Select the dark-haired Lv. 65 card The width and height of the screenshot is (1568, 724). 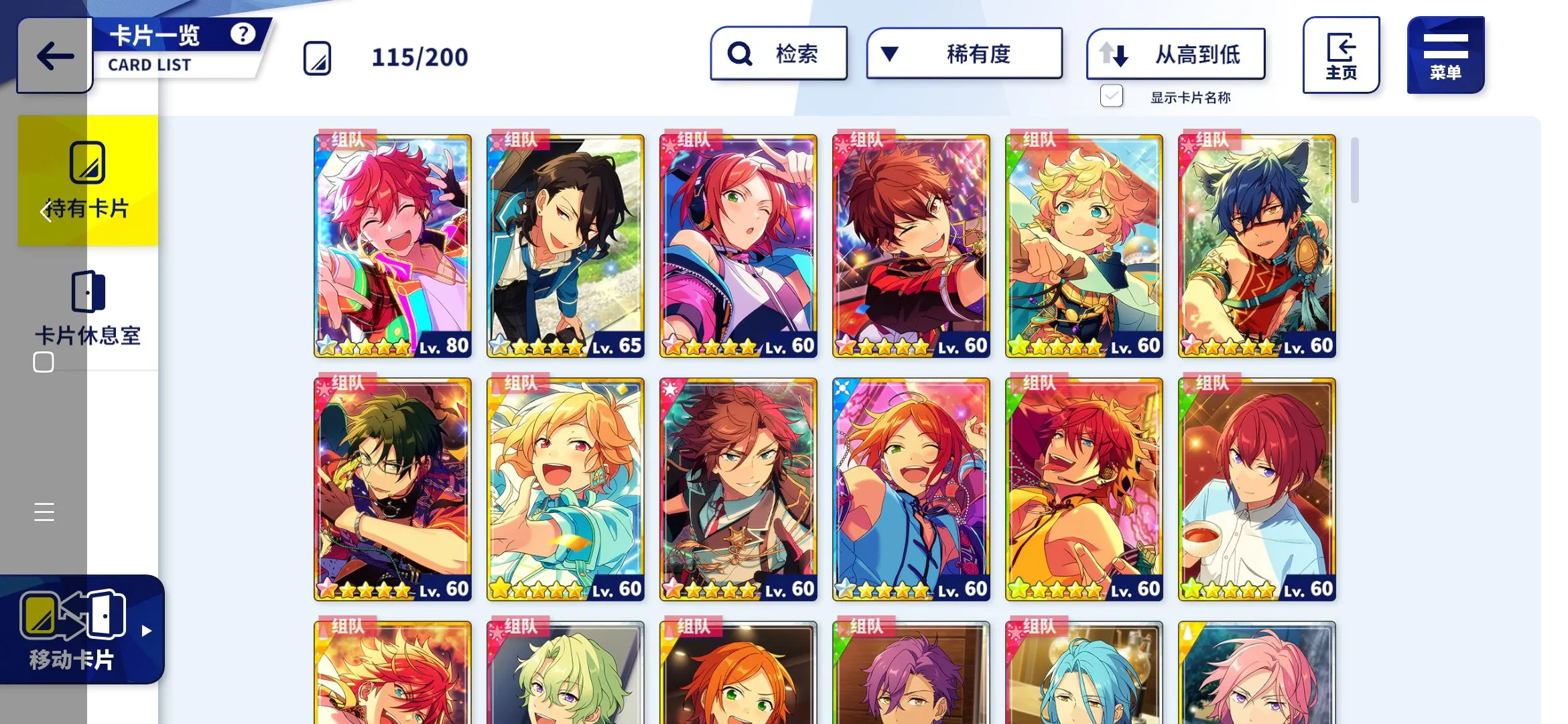tap(566, 246)
